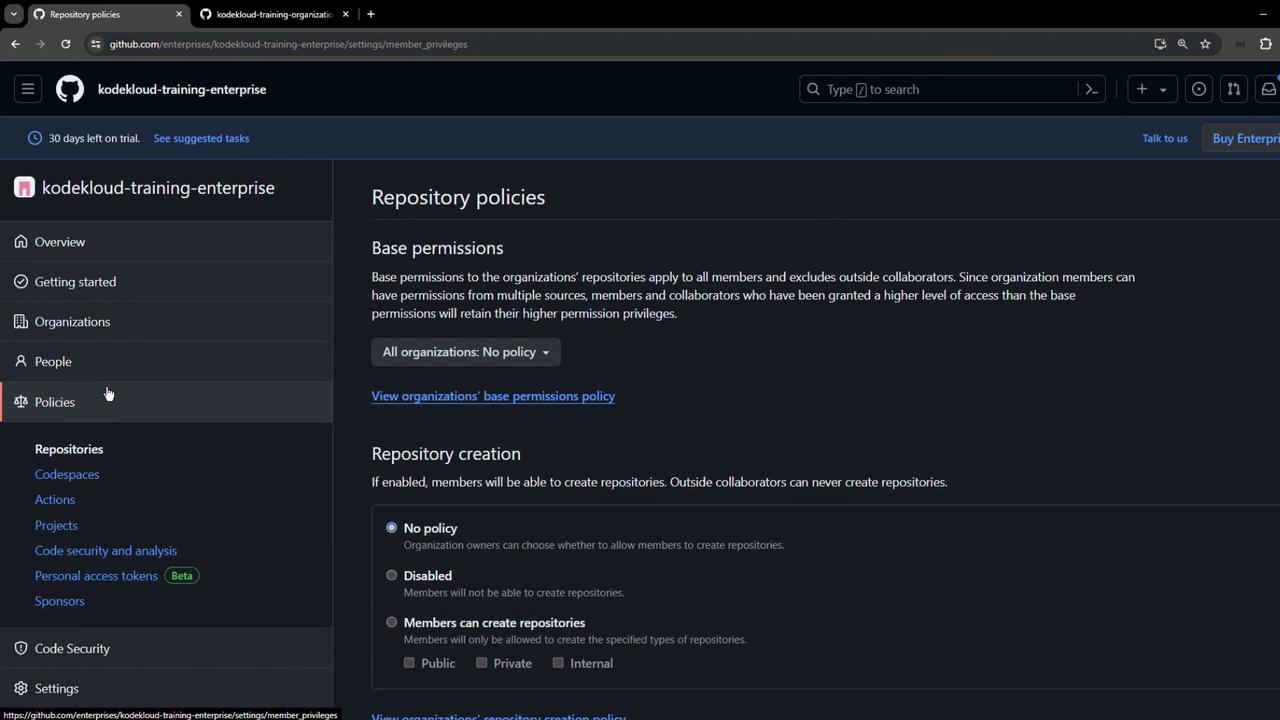Viewport: 1280px width, 720px height.
Task: Open the notifications inbox icon
Action: 1268,89
